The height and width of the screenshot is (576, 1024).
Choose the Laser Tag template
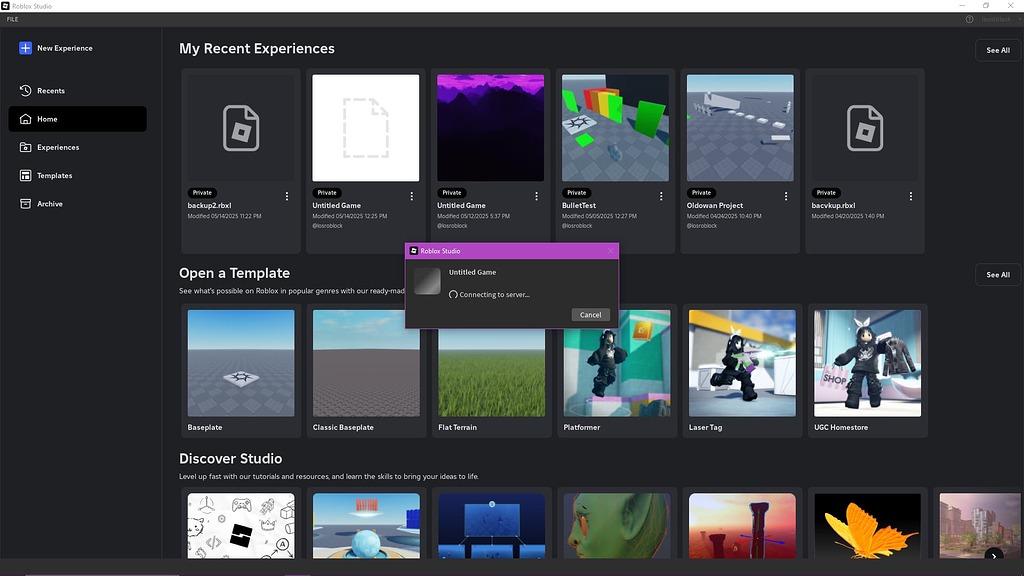(x=743, y=370)
